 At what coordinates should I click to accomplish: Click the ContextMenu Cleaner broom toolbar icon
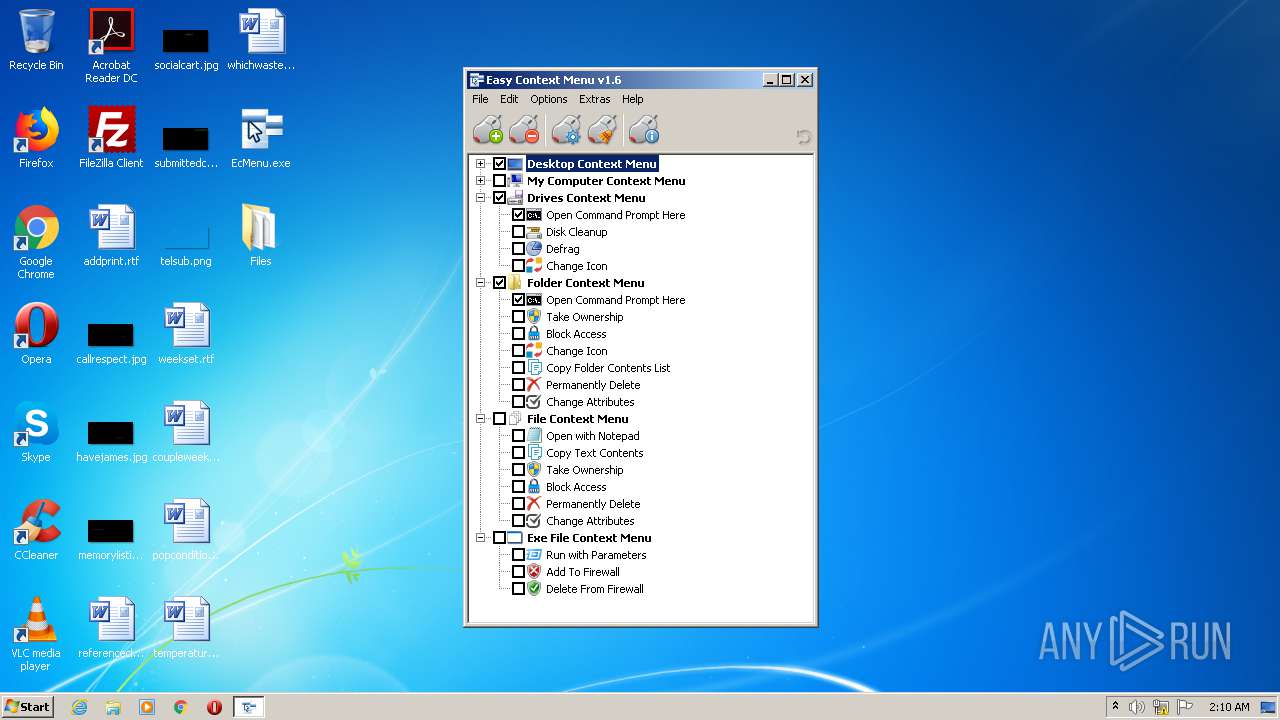tap(602, 130)
